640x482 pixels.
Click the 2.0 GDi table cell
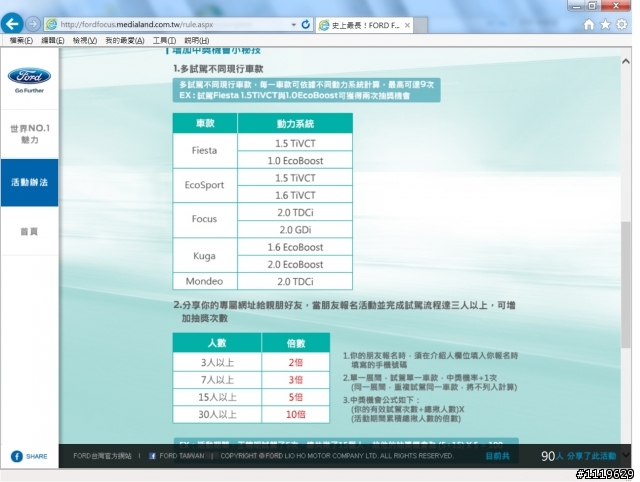(x=295, y=230)
